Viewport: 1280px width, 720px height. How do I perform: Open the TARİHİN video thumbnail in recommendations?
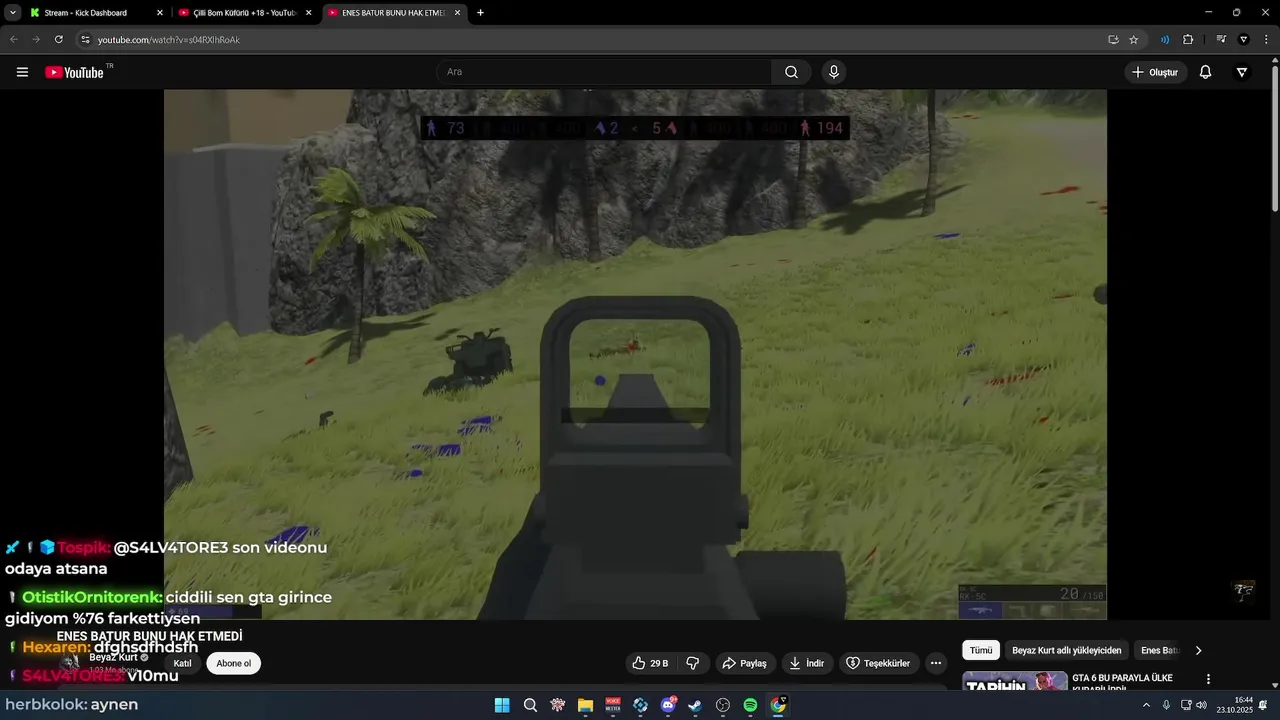coord(1015,682)
